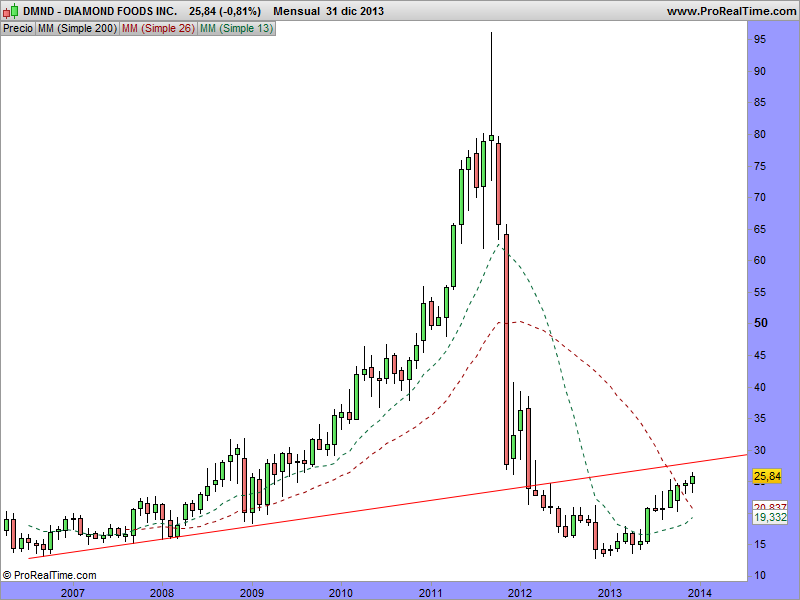Click the 25,84 (-0,81%) quote in the header

tap(225, 11)
